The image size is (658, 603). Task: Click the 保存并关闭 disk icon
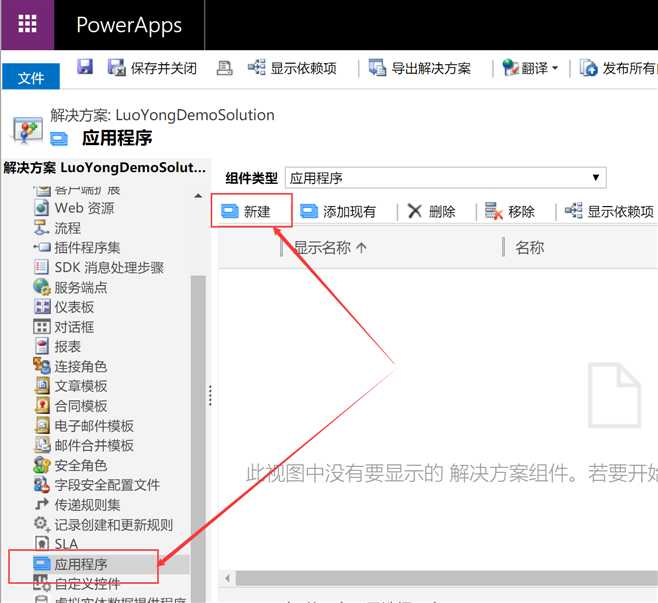(x=116, y=67)
